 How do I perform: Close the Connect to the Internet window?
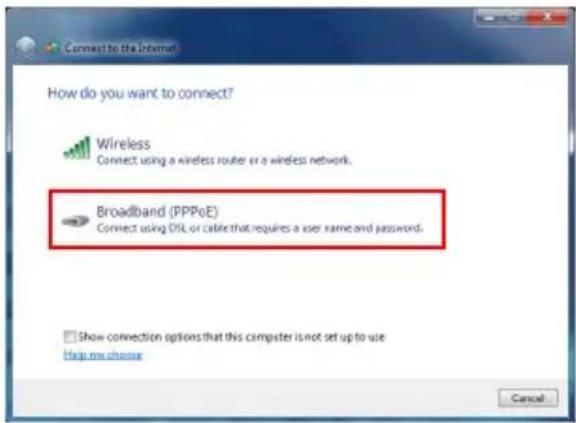548,17
